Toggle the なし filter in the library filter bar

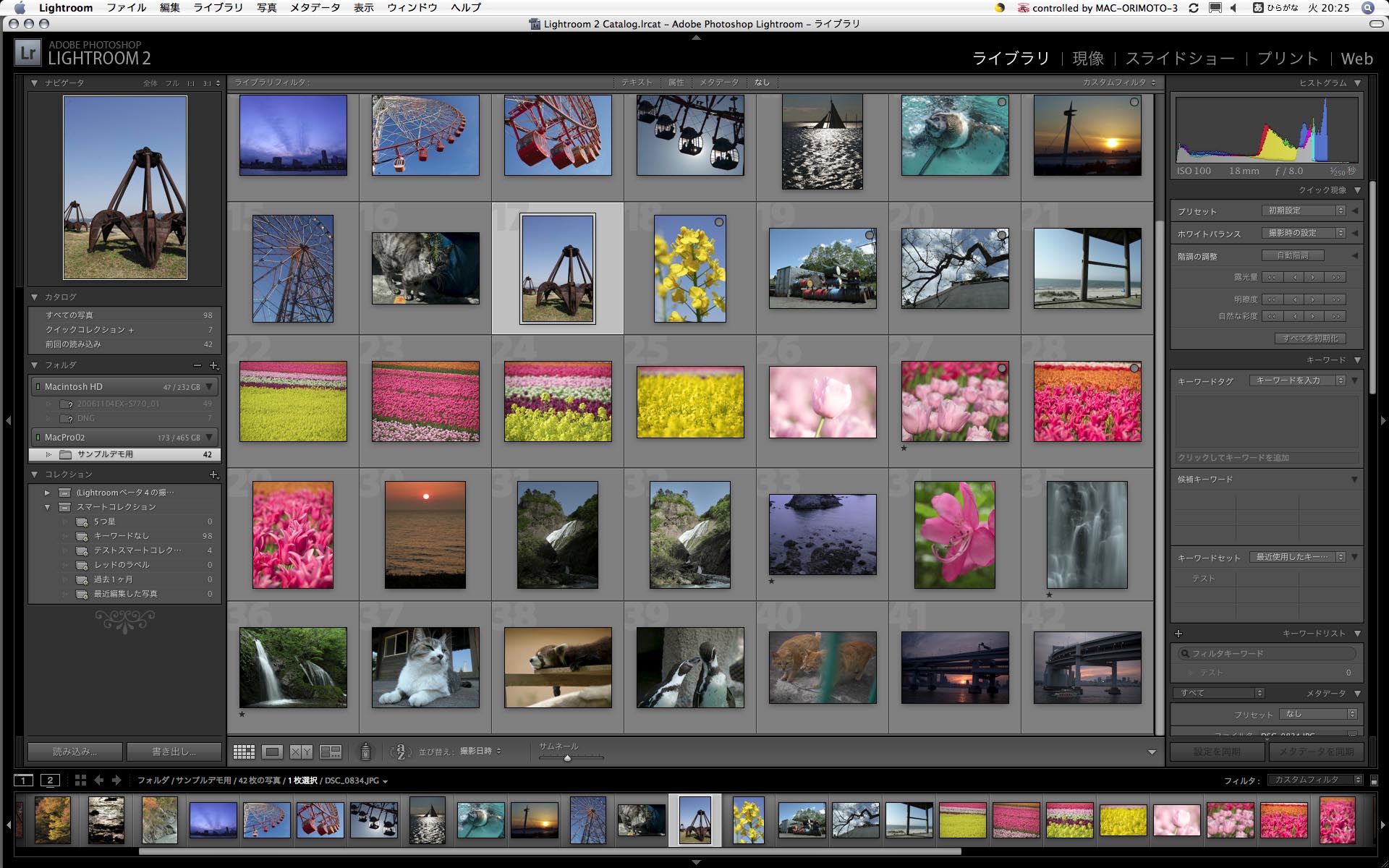(x=762, y=82)
